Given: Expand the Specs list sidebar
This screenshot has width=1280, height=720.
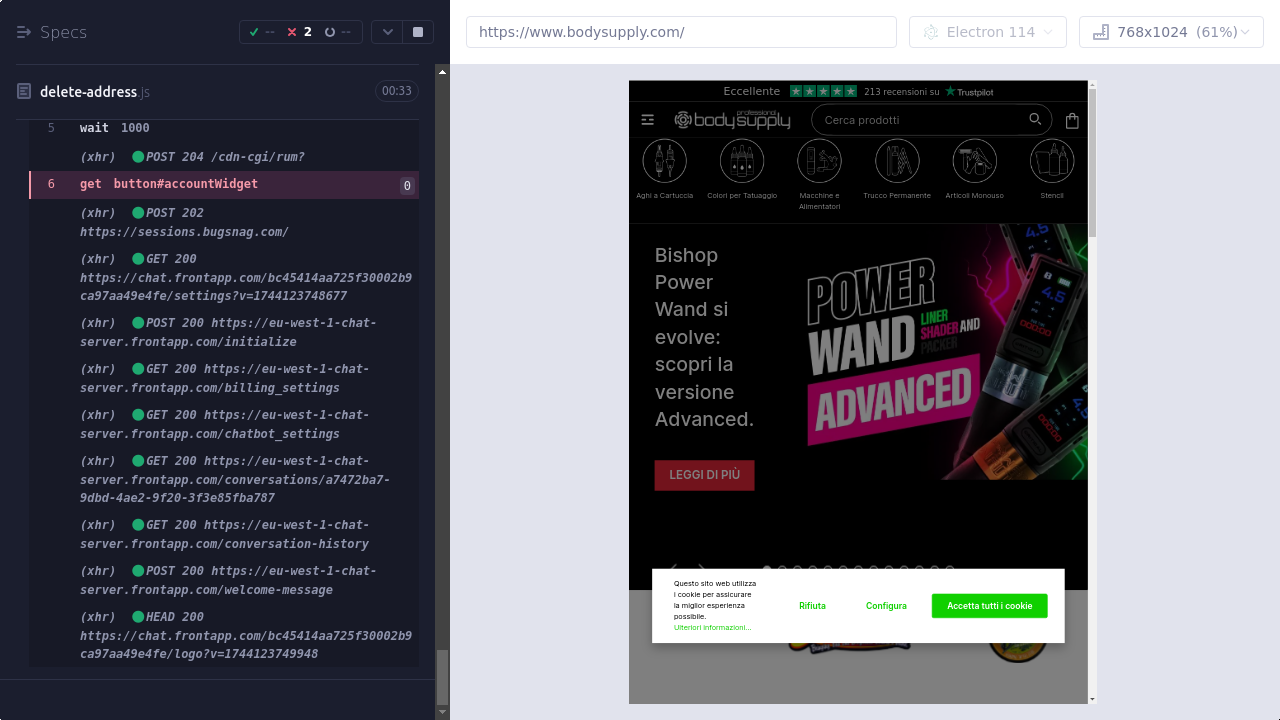Looking at the screenshot, I should point(25,32).
